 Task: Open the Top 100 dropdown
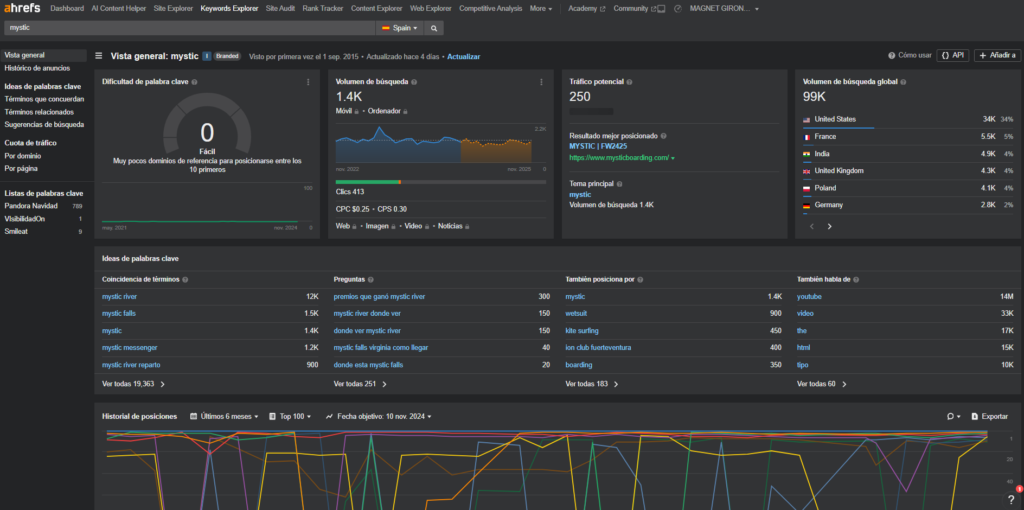[x=291, y=416]
